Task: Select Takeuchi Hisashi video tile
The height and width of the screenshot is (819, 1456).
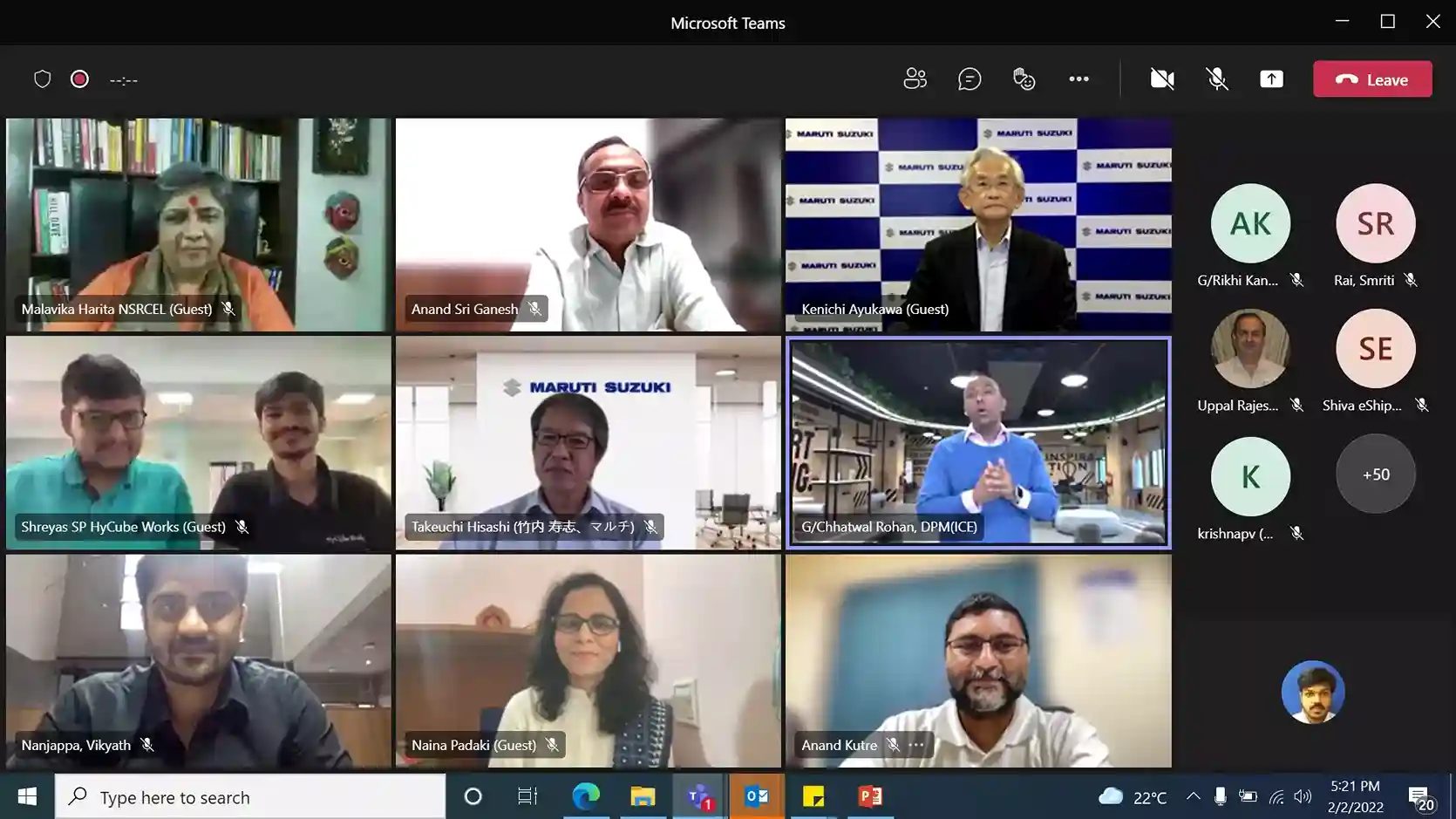Action: pos(589,443)
